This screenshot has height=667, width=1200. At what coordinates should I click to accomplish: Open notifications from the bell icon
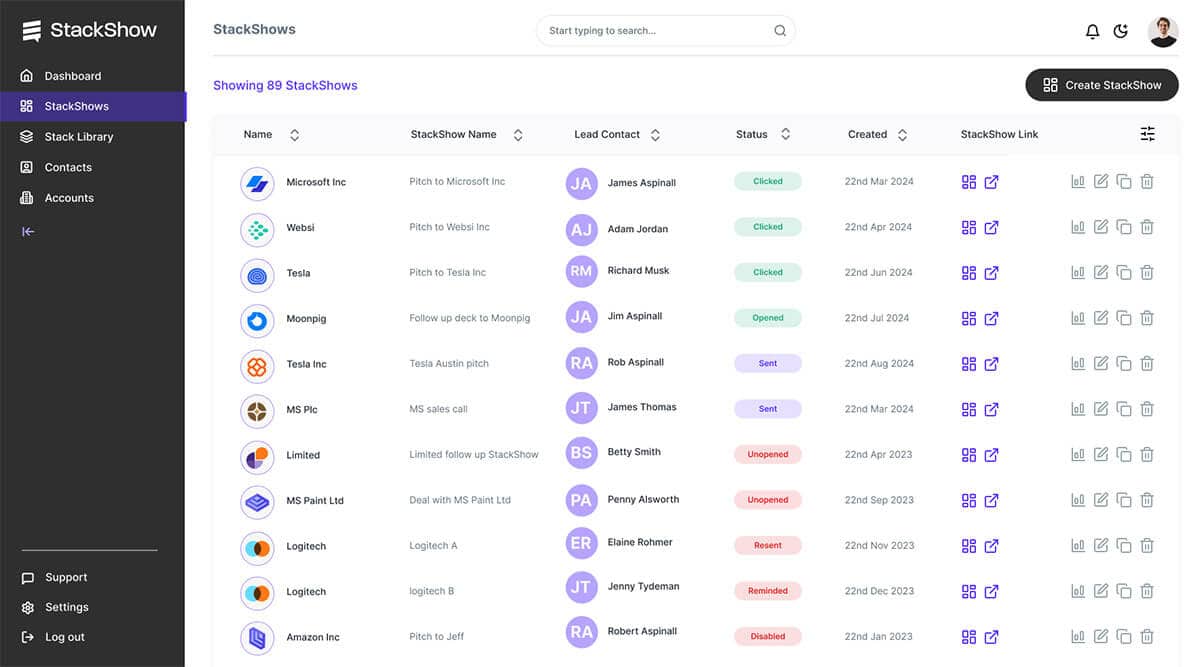click(1092, 31)
